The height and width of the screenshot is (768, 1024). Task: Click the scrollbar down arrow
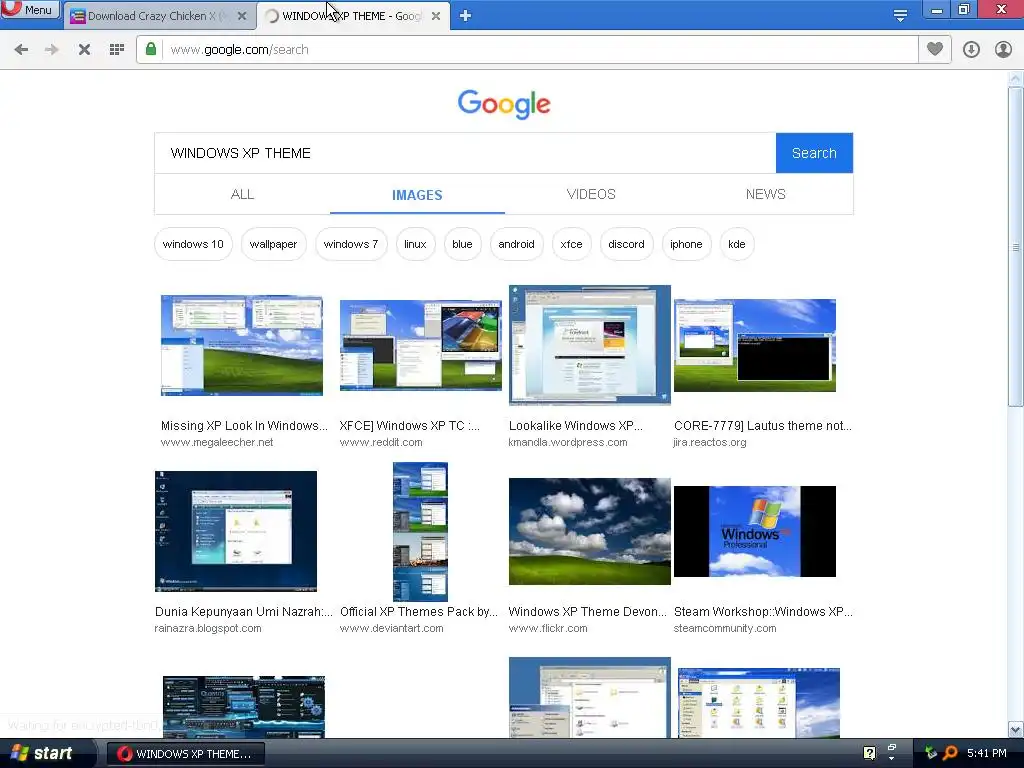1016,729
